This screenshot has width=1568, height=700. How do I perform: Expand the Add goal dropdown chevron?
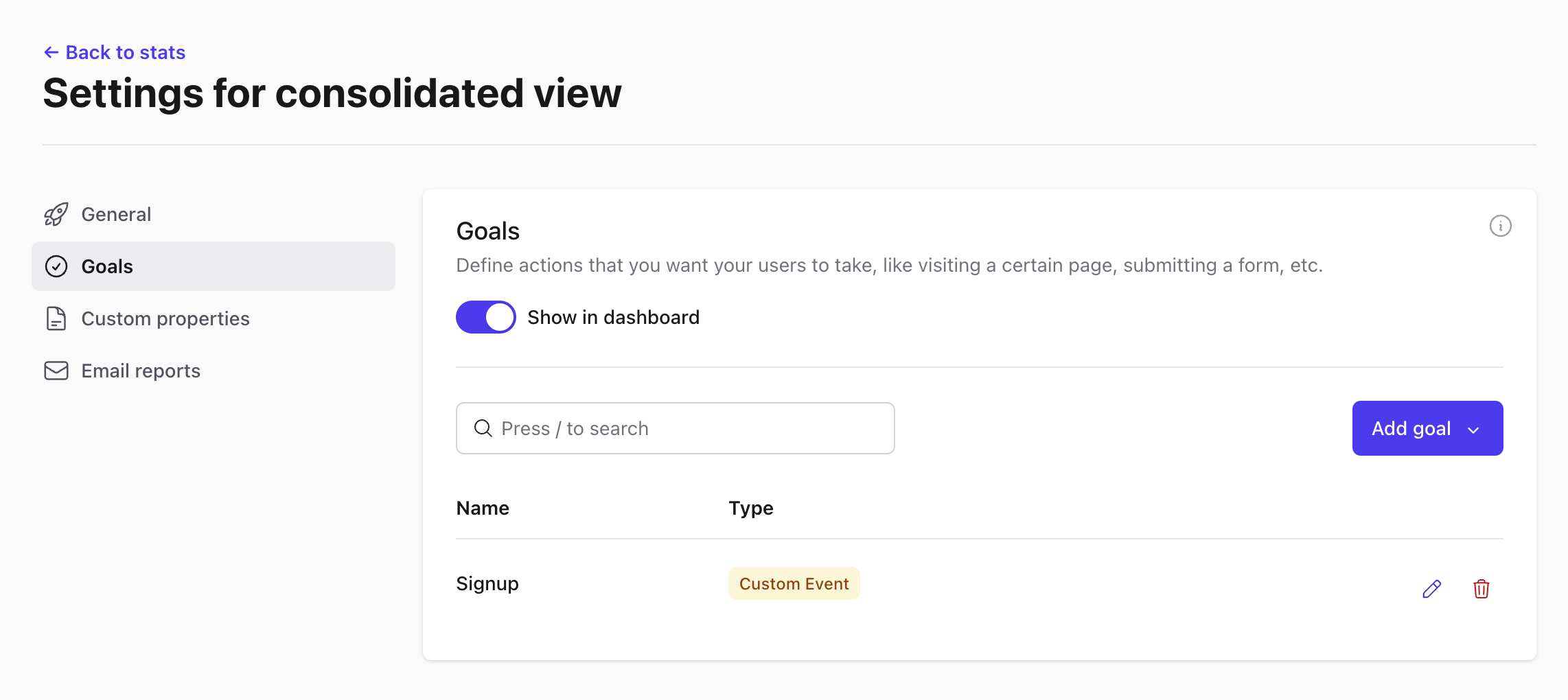coord(1473,430)
